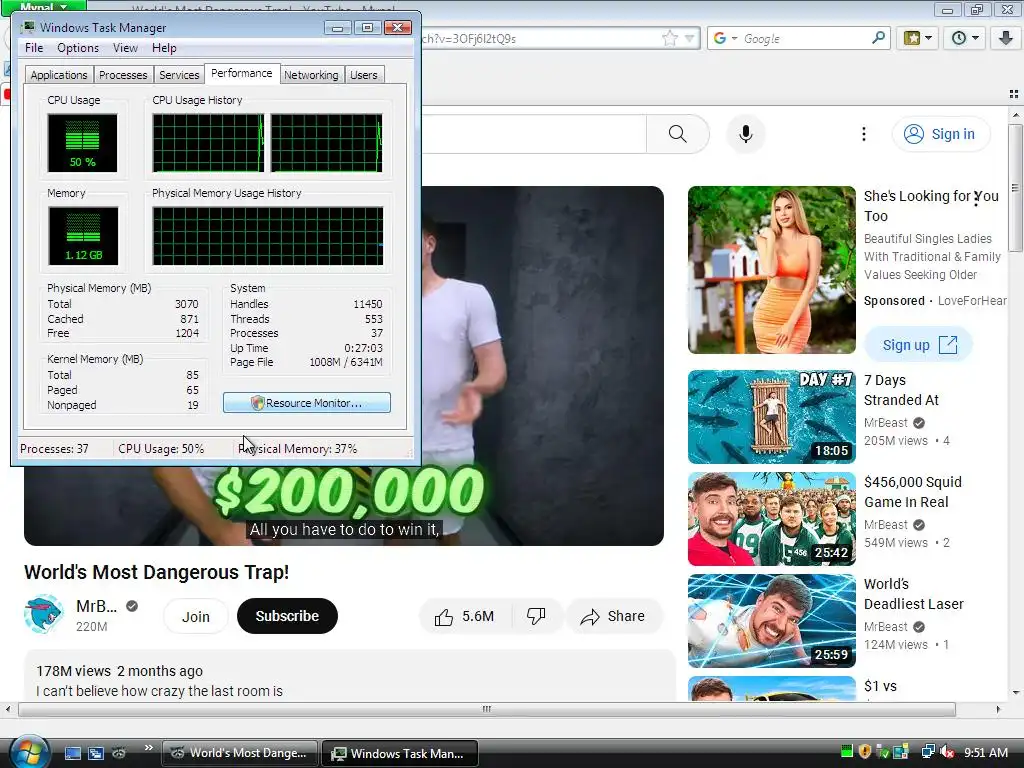Click the search bar magnifier icon
Image resolution: width=1024 pixels, height=768 pixels.
coord(878,38)
